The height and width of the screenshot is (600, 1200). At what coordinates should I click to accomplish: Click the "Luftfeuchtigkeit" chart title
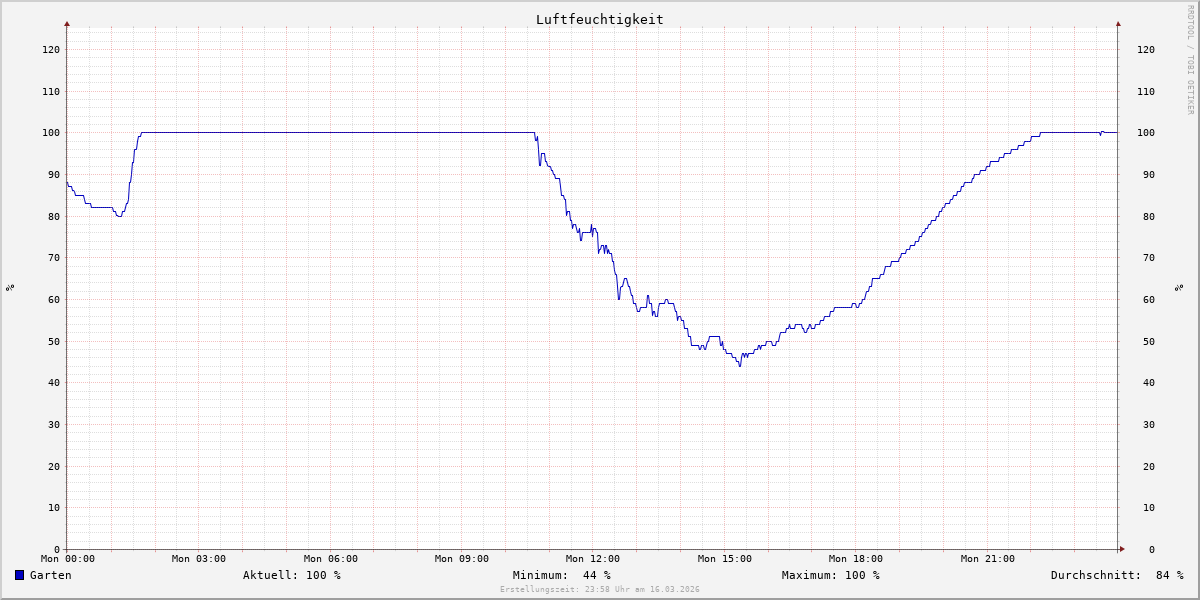coord(599,19)
